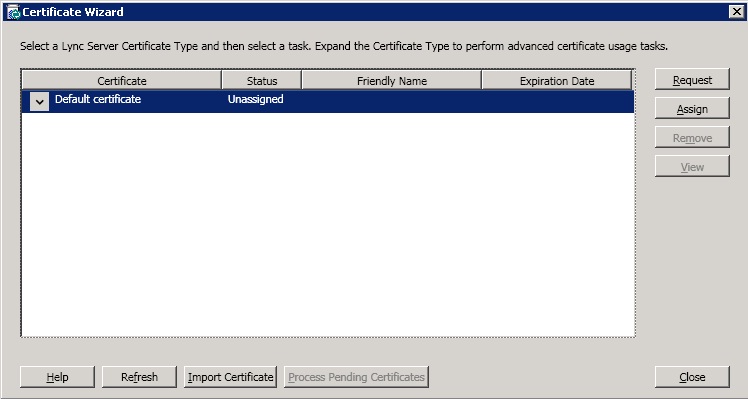Click the grayed Remove button
Image resolution: width=748 pixels, height=399 pixels.
[x=692, y=138]
